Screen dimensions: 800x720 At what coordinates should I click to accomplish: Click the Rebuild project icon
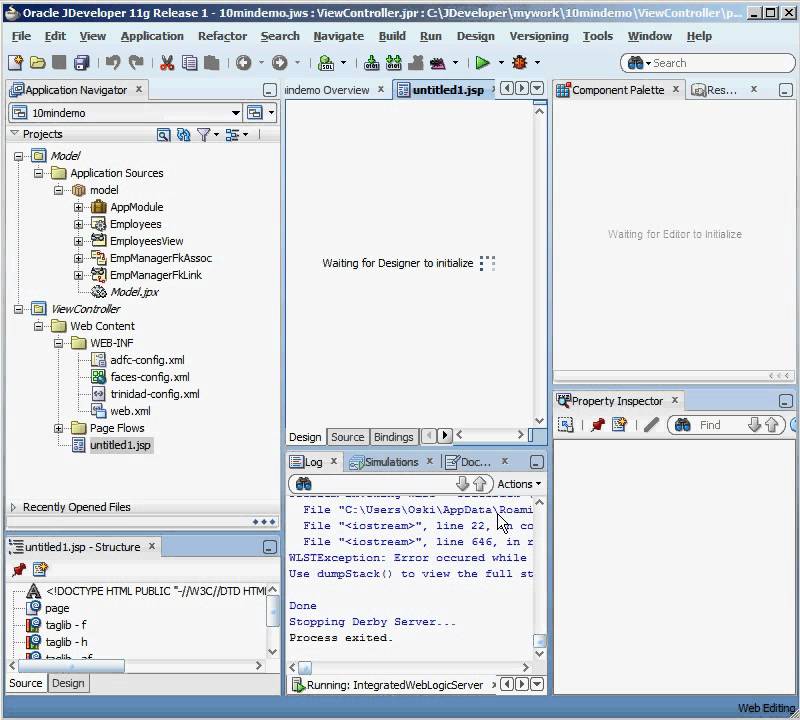393,63
